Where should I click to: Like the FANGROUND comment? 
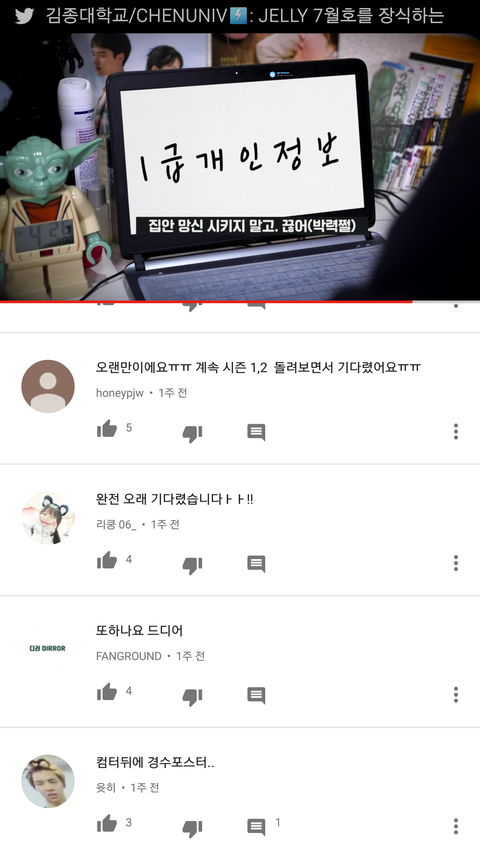[107, 692]
